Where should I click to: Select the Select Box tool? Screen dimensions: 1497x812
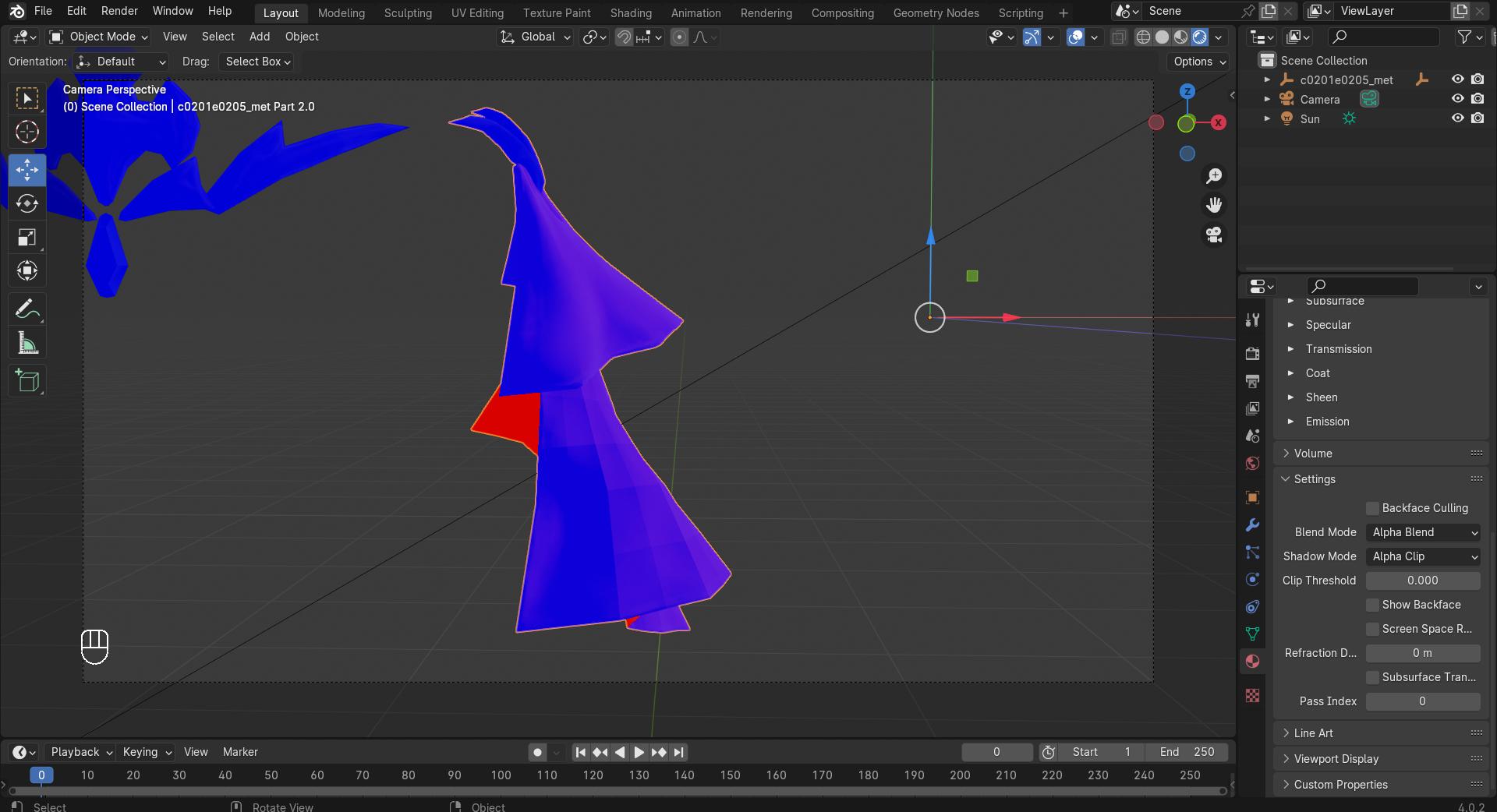[x=27, y=98]
